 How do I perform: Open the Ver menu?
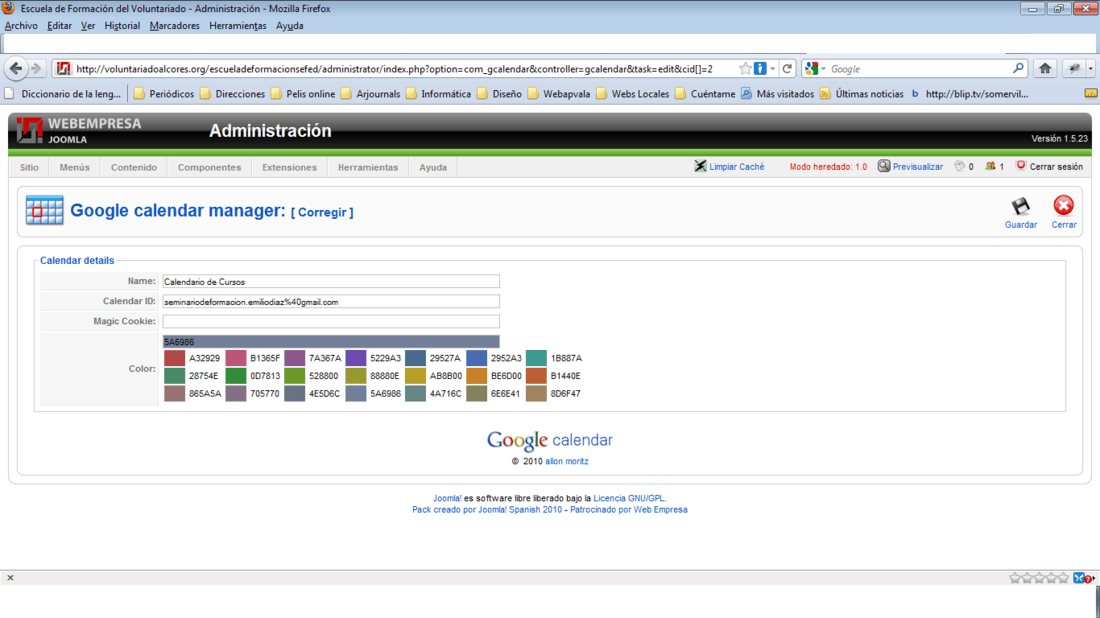pyautogui.click(x=88, y=25)
